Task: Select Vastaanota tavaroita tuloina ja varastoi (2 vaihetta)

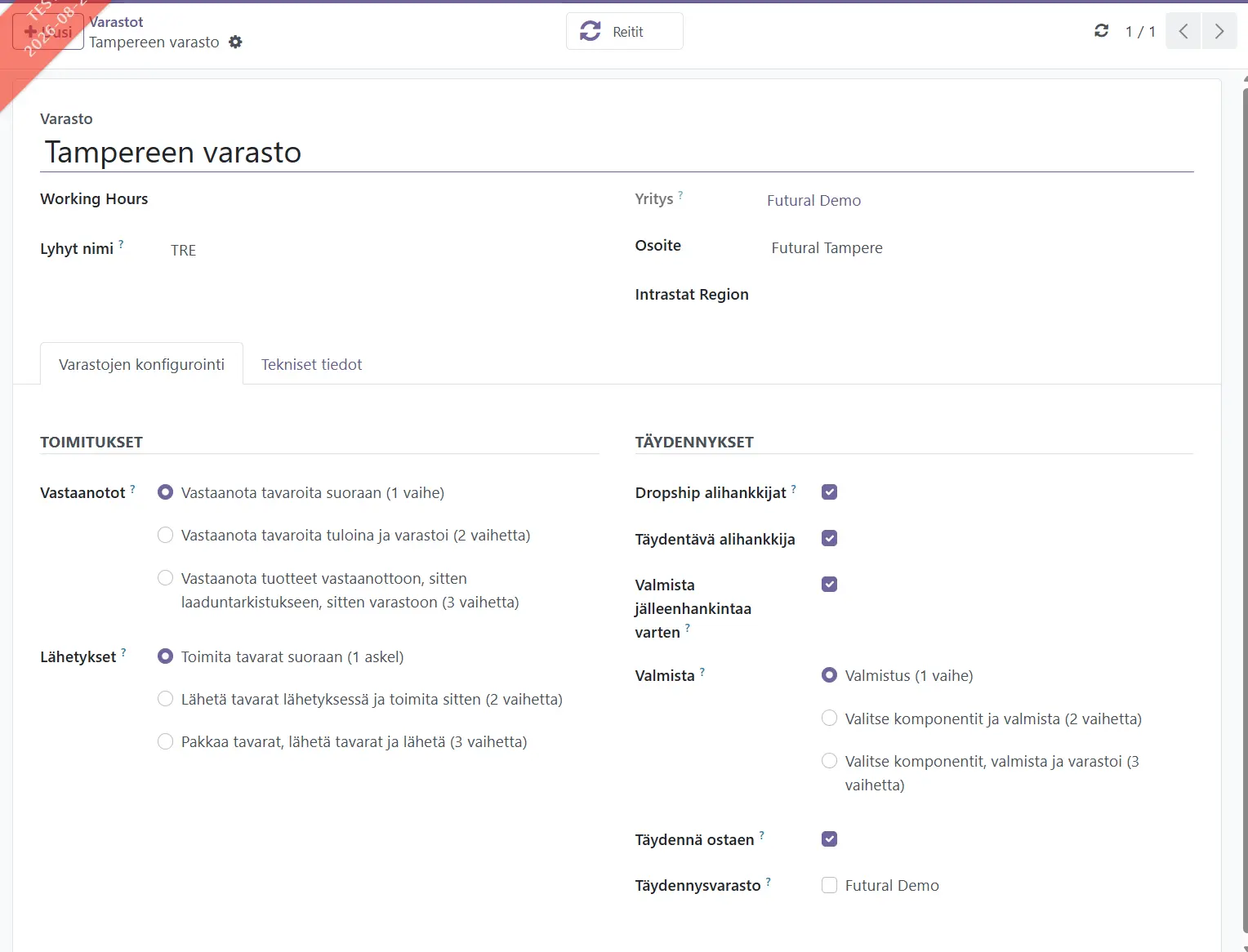Action: [x=165, y=535]
